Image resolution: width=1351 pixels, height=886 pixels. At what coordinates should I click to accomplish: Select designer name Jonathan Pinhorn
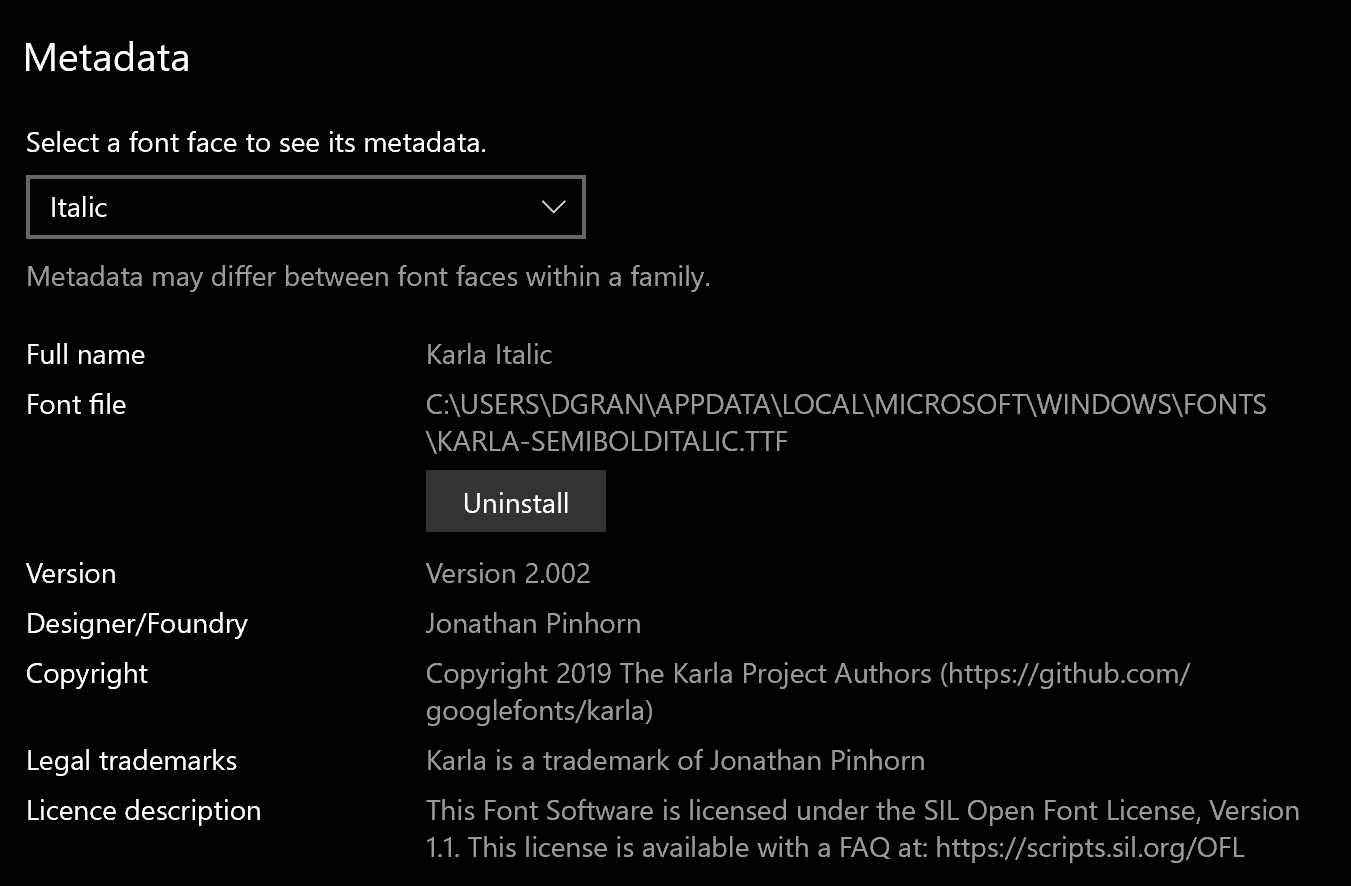coord(533,623)
